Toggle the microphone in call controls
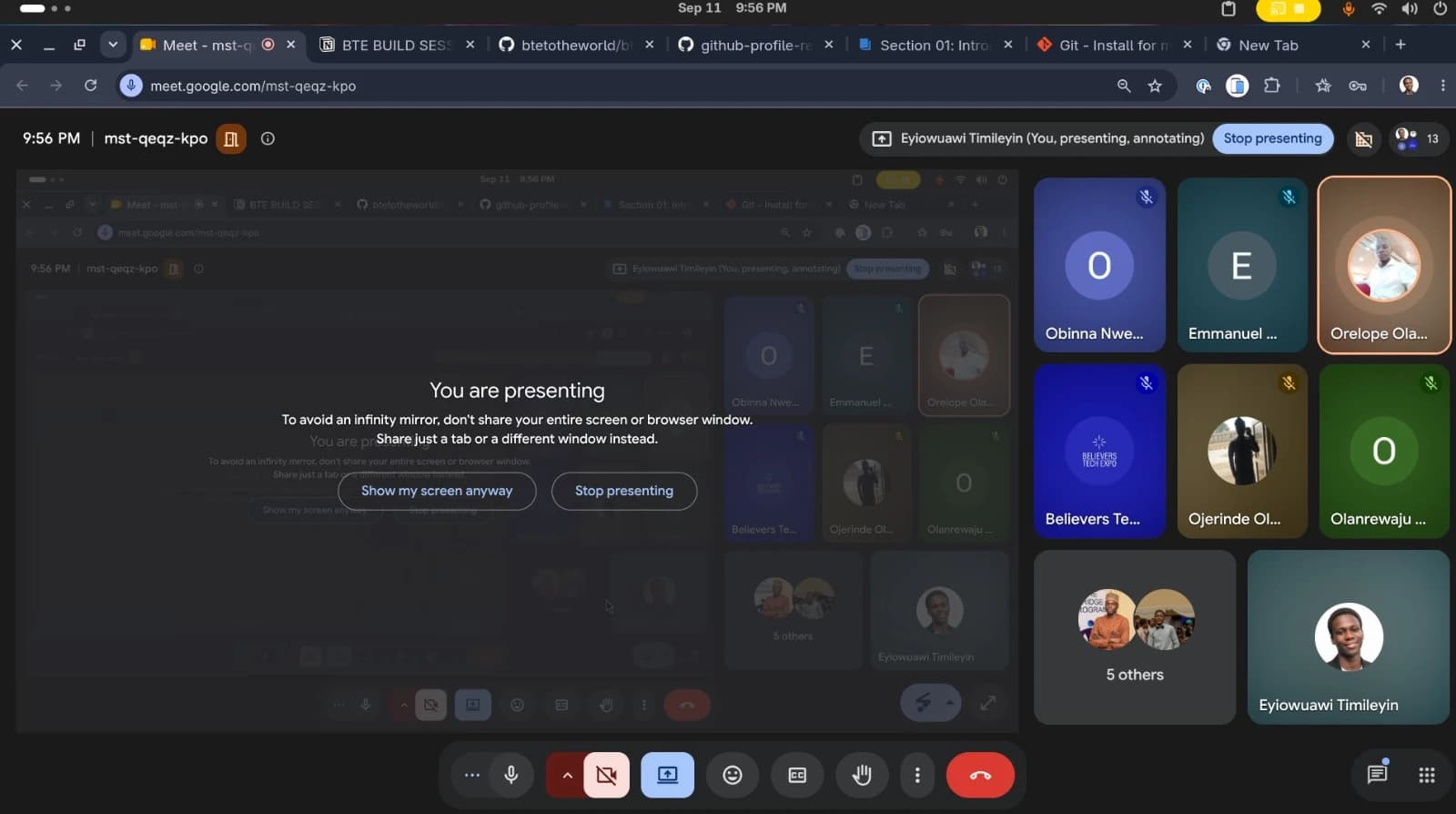The height and width of the screenshot is (814, 1456). click(x=511, y=775)
